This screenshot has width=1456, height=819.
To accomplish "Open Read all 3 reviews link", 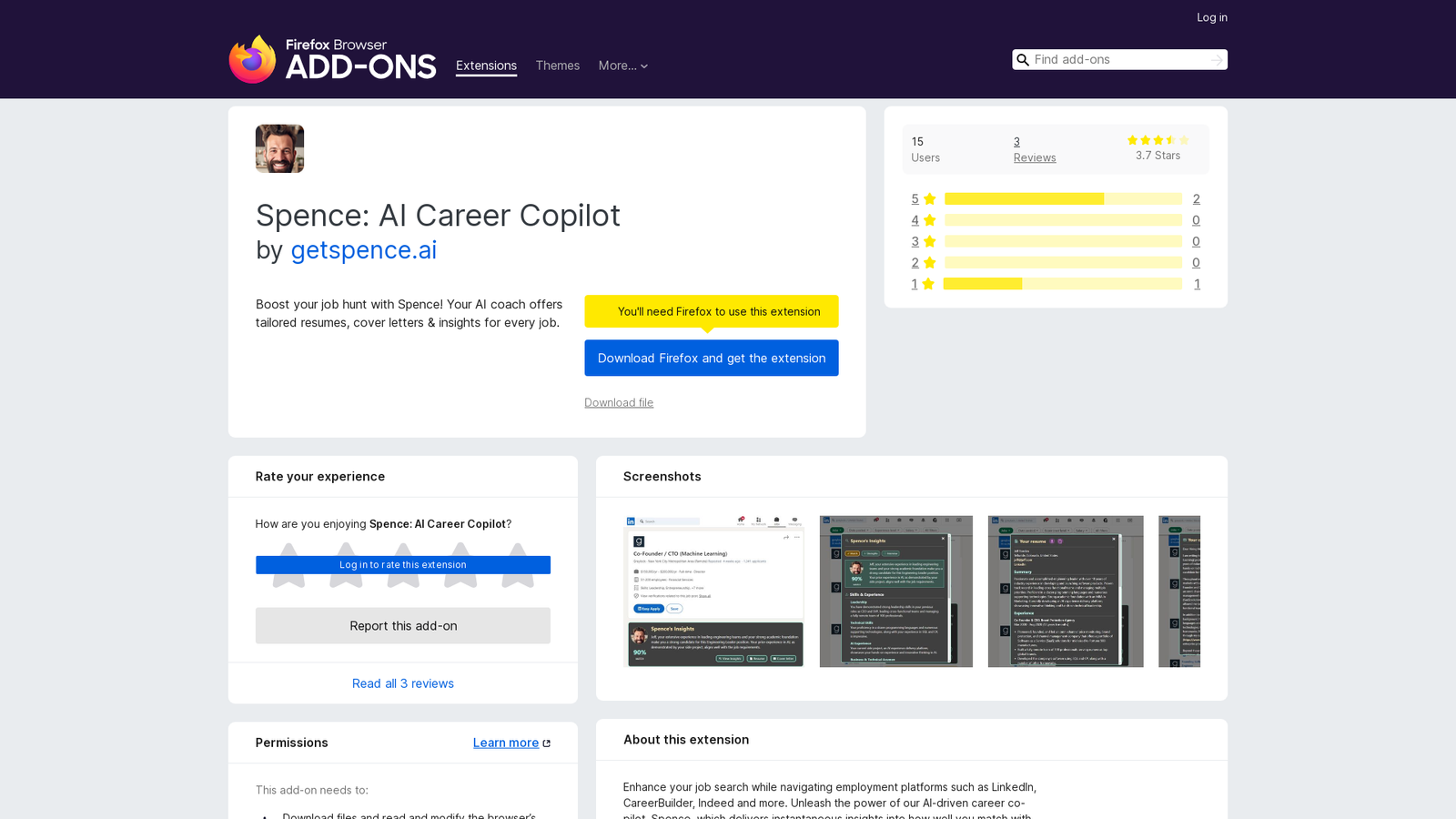I will [x=403, y=683].
